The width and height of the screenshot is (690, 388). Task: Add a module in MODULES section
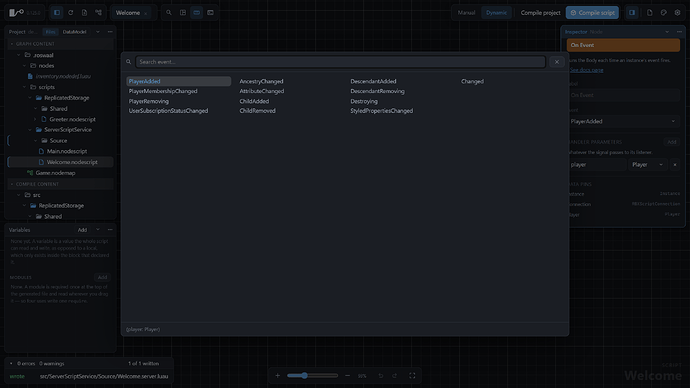pyautogui.click(x=102, y=277)
